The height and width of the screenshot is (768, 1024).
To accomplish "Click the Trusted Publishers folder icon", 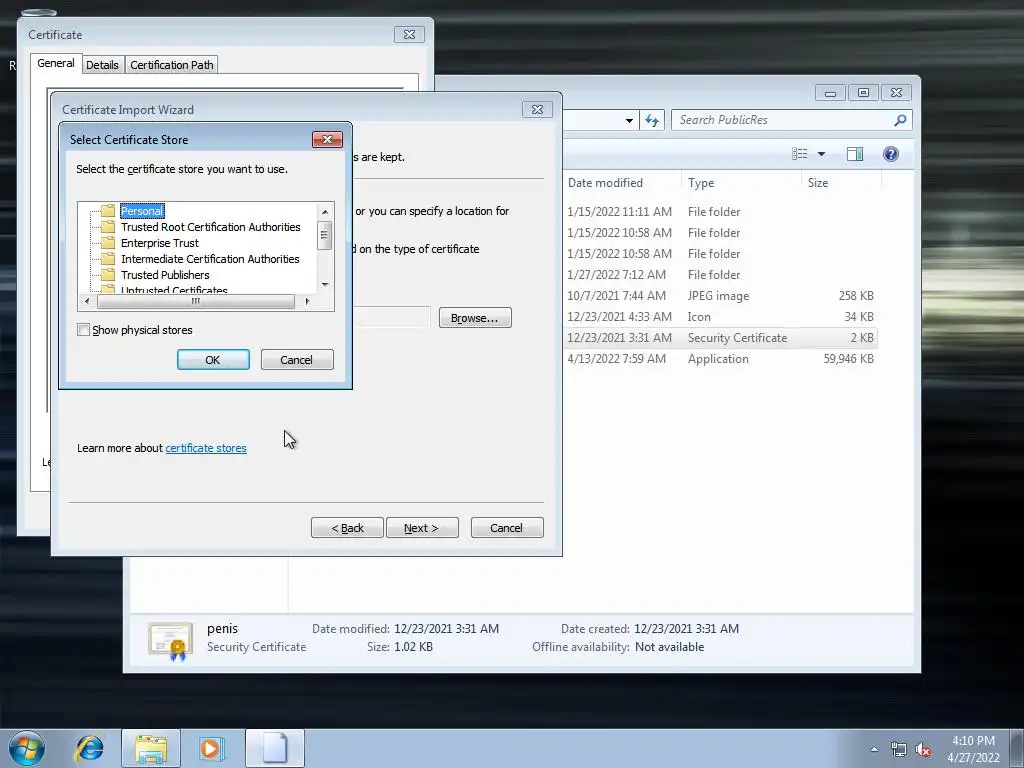I will [x=108, y=275].
